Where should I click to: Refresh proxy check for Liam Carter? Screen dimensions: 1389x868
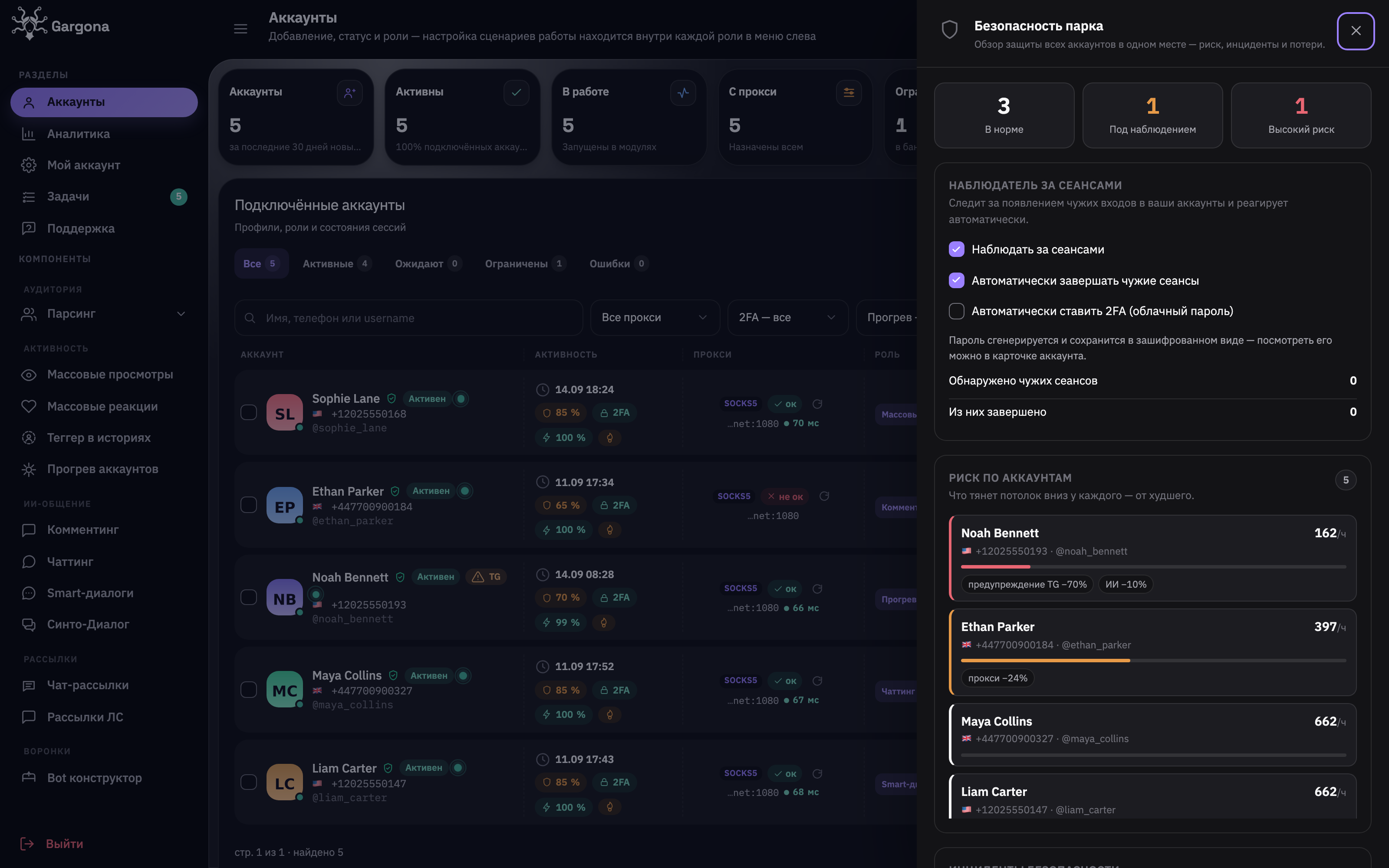[817, 773]
